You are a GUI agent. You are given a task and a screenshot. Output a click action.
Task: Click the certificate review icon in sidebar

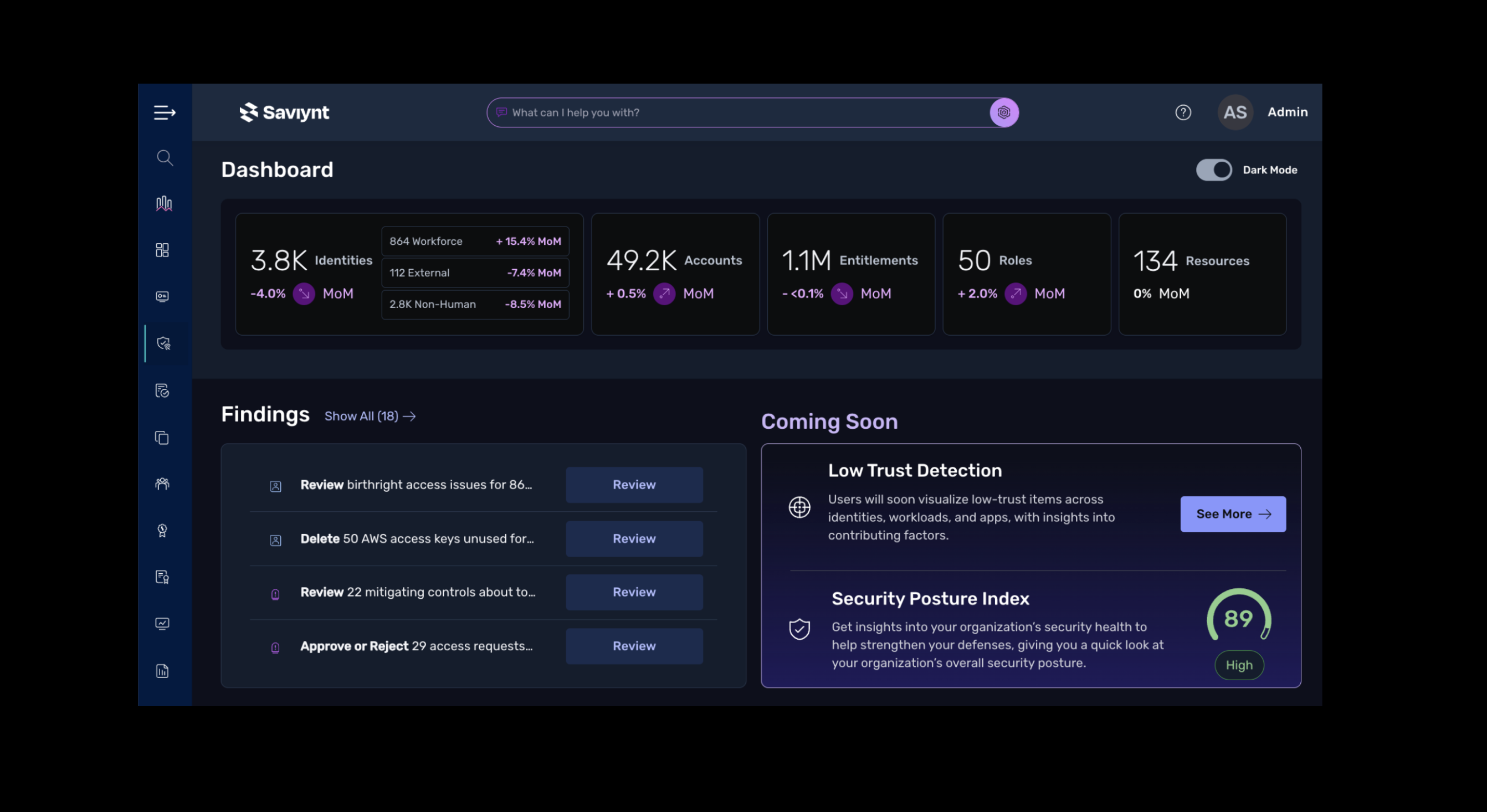click(x=162, y=390)
